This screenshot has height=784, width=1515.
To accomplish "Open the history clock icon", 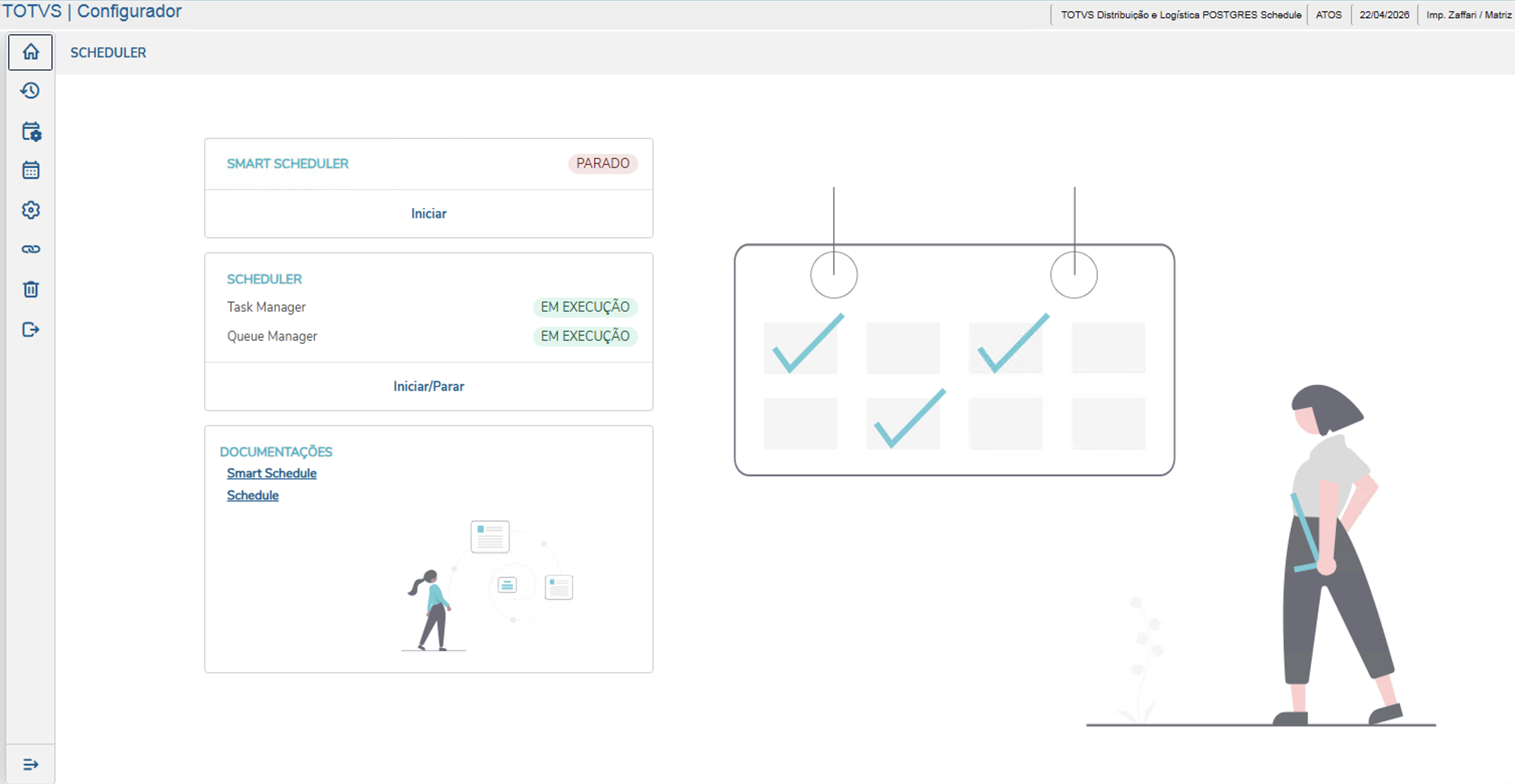I will [31, 90].
